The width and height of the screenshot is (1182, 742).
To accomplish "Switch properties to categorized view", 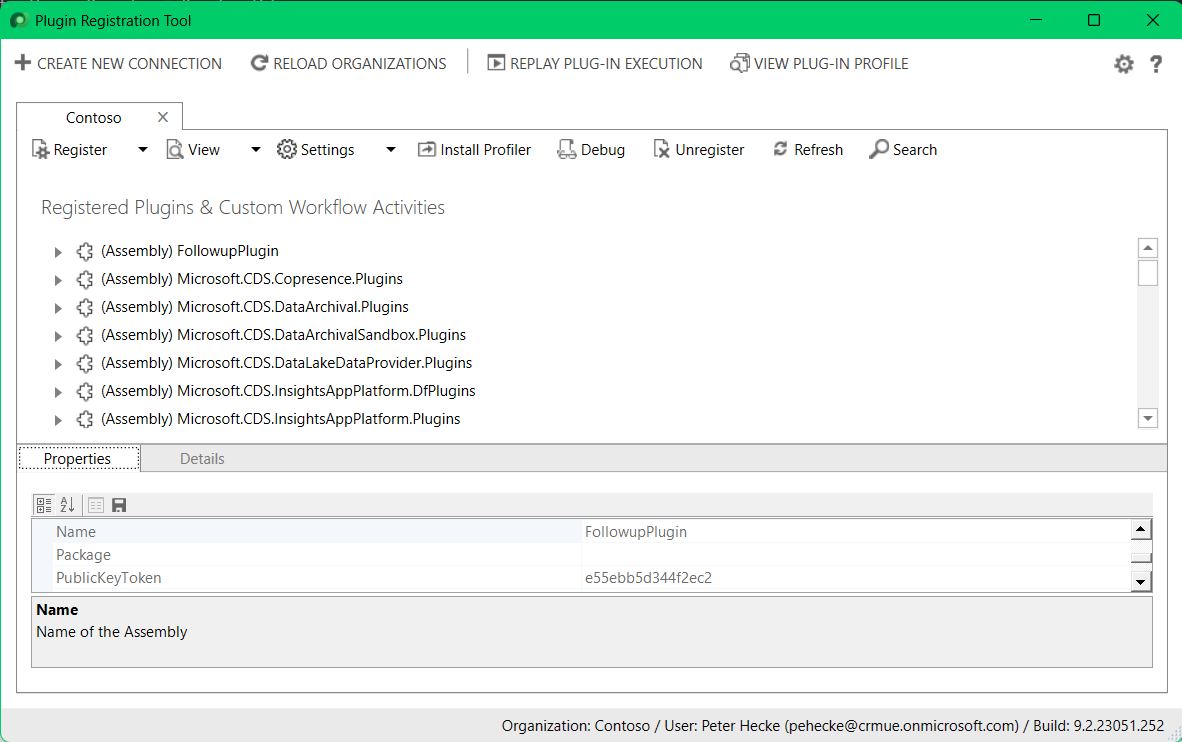I will (x=43, y=505).
